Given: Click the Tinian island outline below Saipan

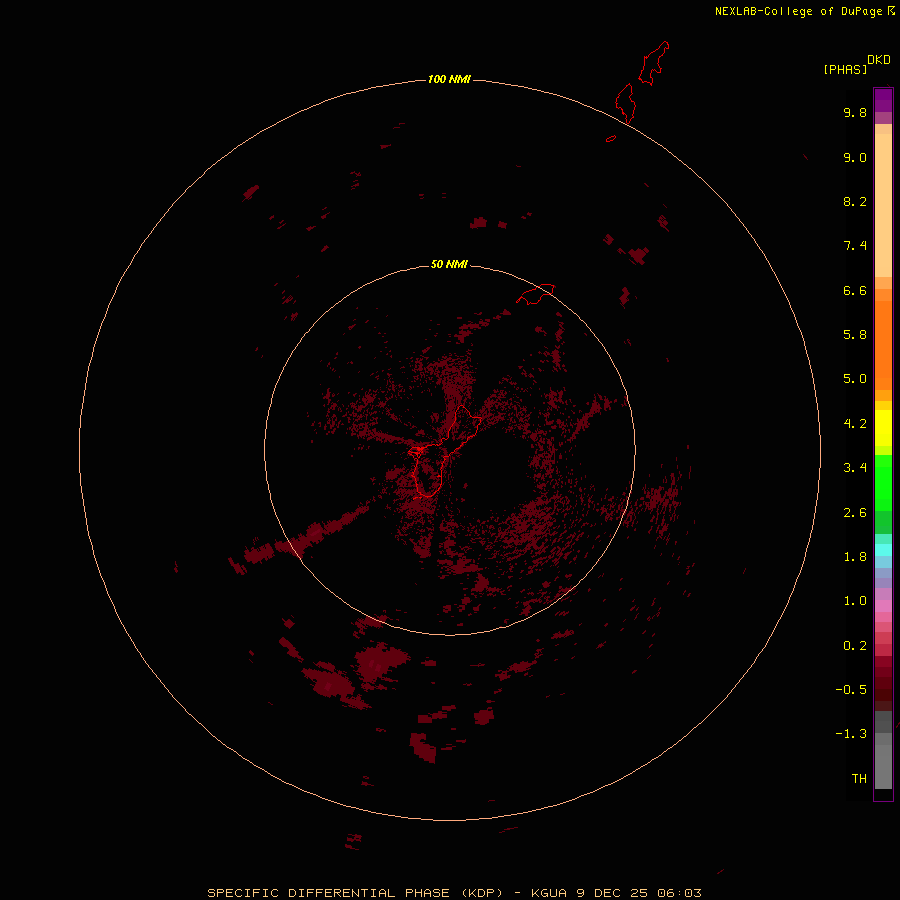Looking at the screenshot, I should (626, 103).
